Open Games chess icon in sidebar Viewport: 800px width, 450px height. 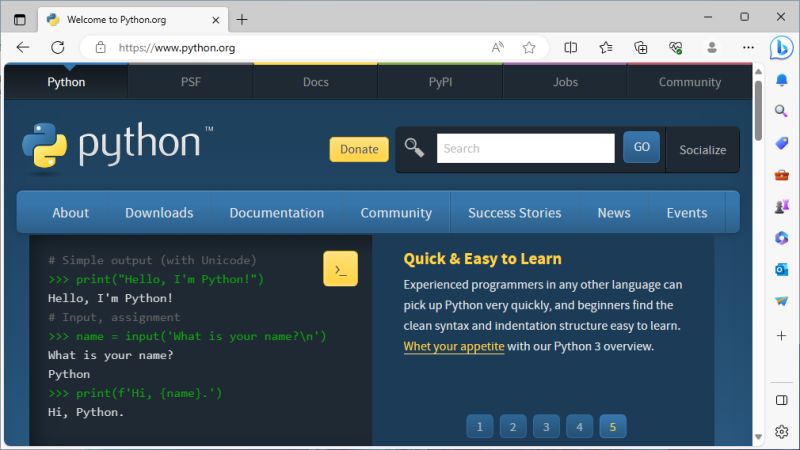781,207
